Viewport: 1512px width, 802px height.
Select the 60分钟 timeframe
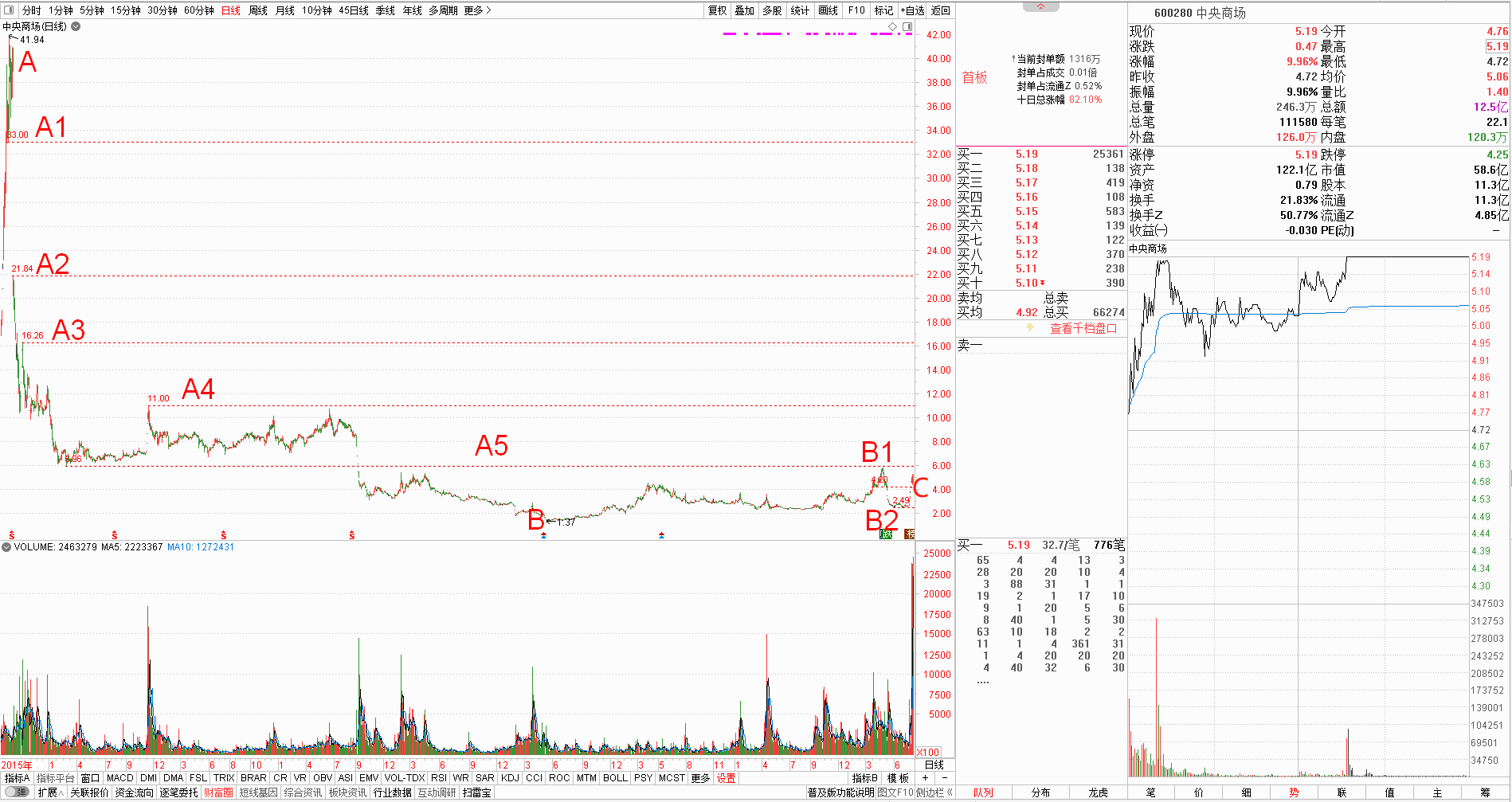198,10
